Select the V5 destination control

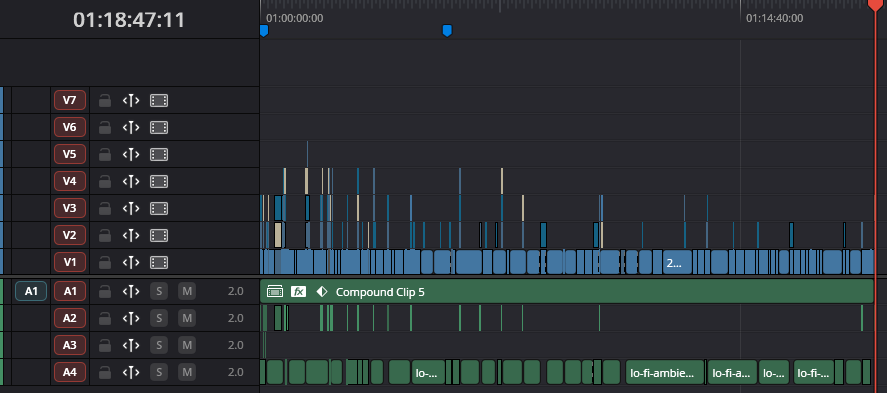click(x=70, y=154)
